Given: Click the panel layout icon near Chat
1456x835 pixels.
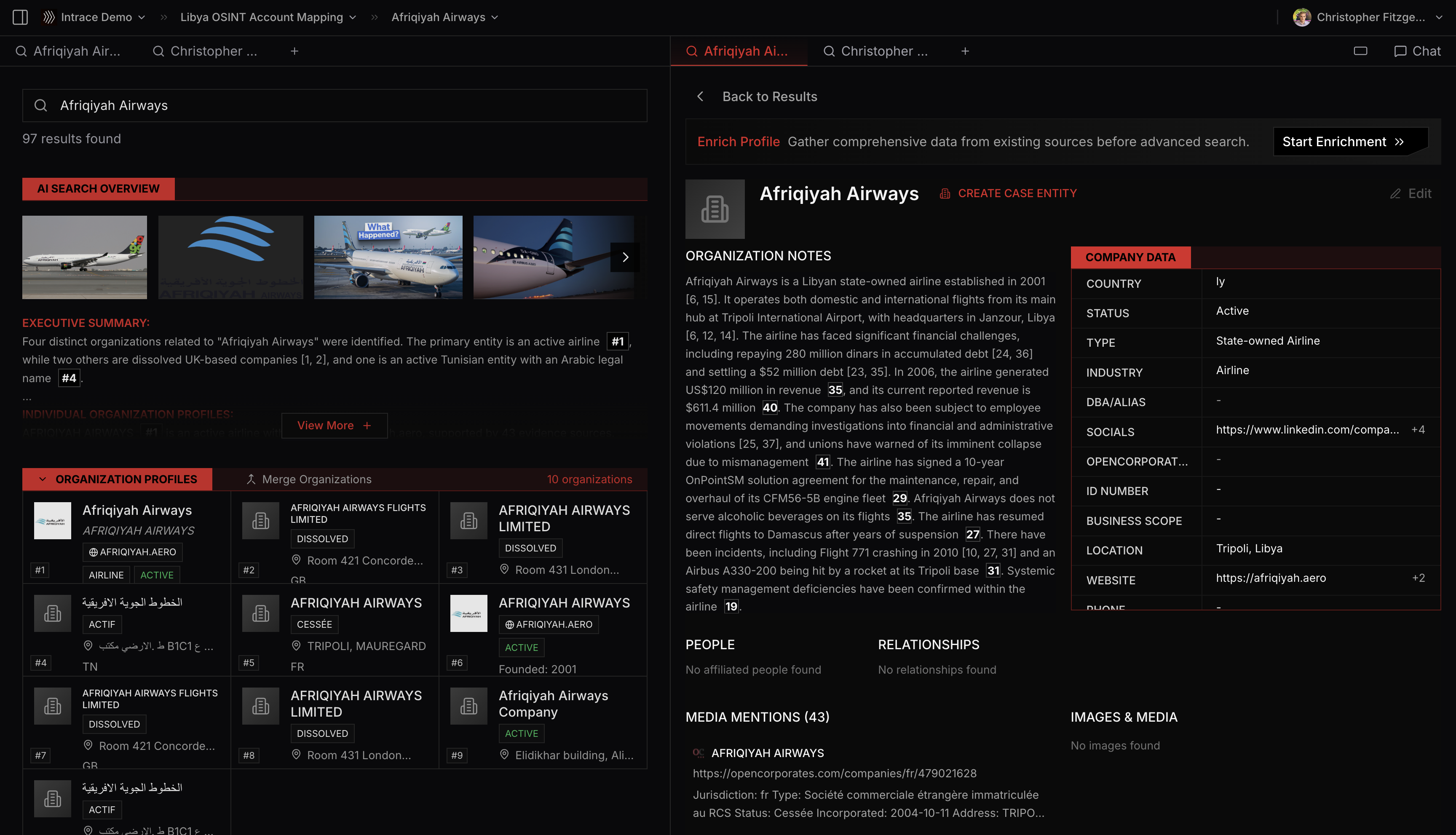Looking at the screenshot, I should [x=1360, y=51].
